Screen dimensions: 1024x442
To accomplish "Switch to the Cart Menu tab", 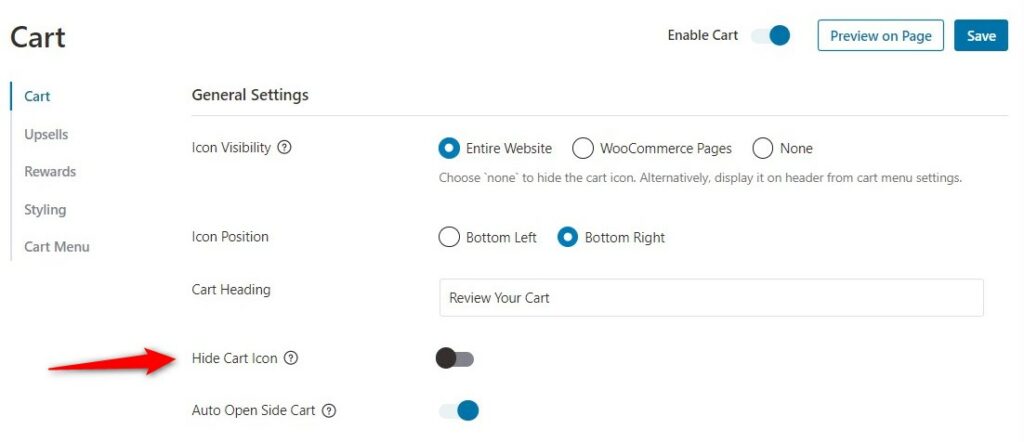I will click(57, 247).
